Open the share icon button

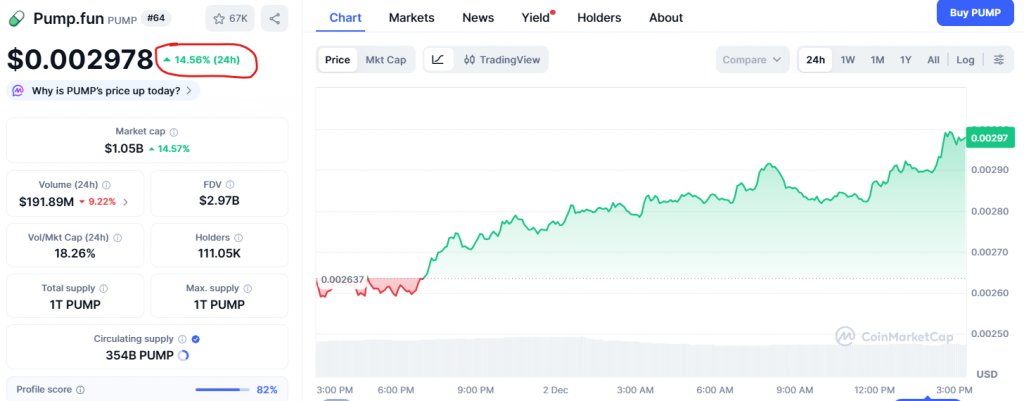pos(274,18)
